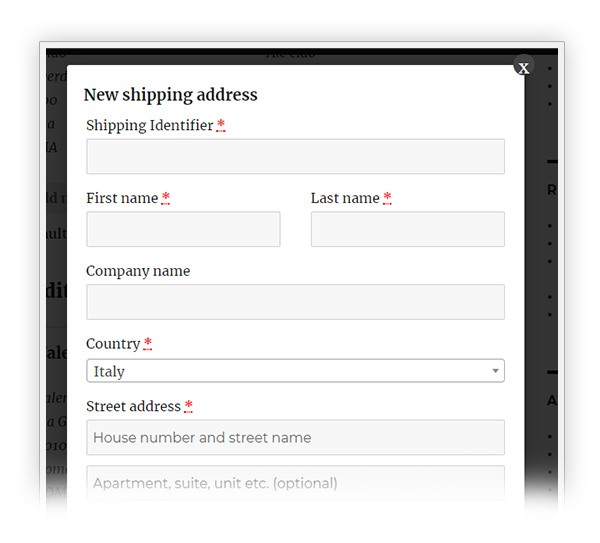Click the First name label

tap(122, 198)
